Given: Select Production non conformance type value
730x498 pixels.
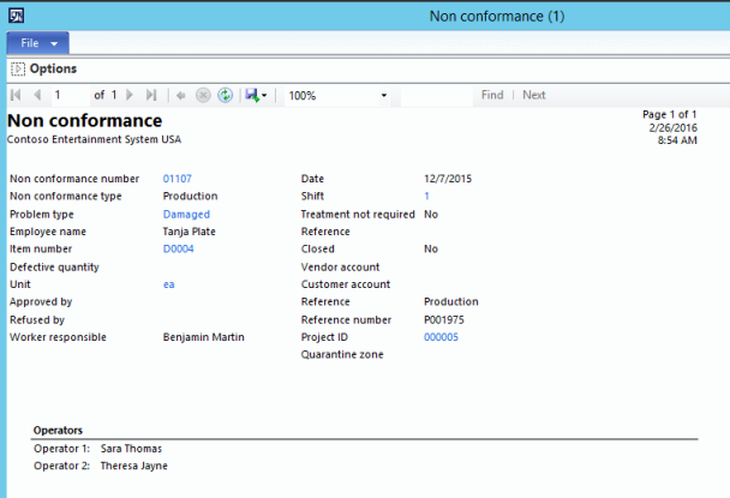Looking at the screenshot, I should click(x=190, y=196).
